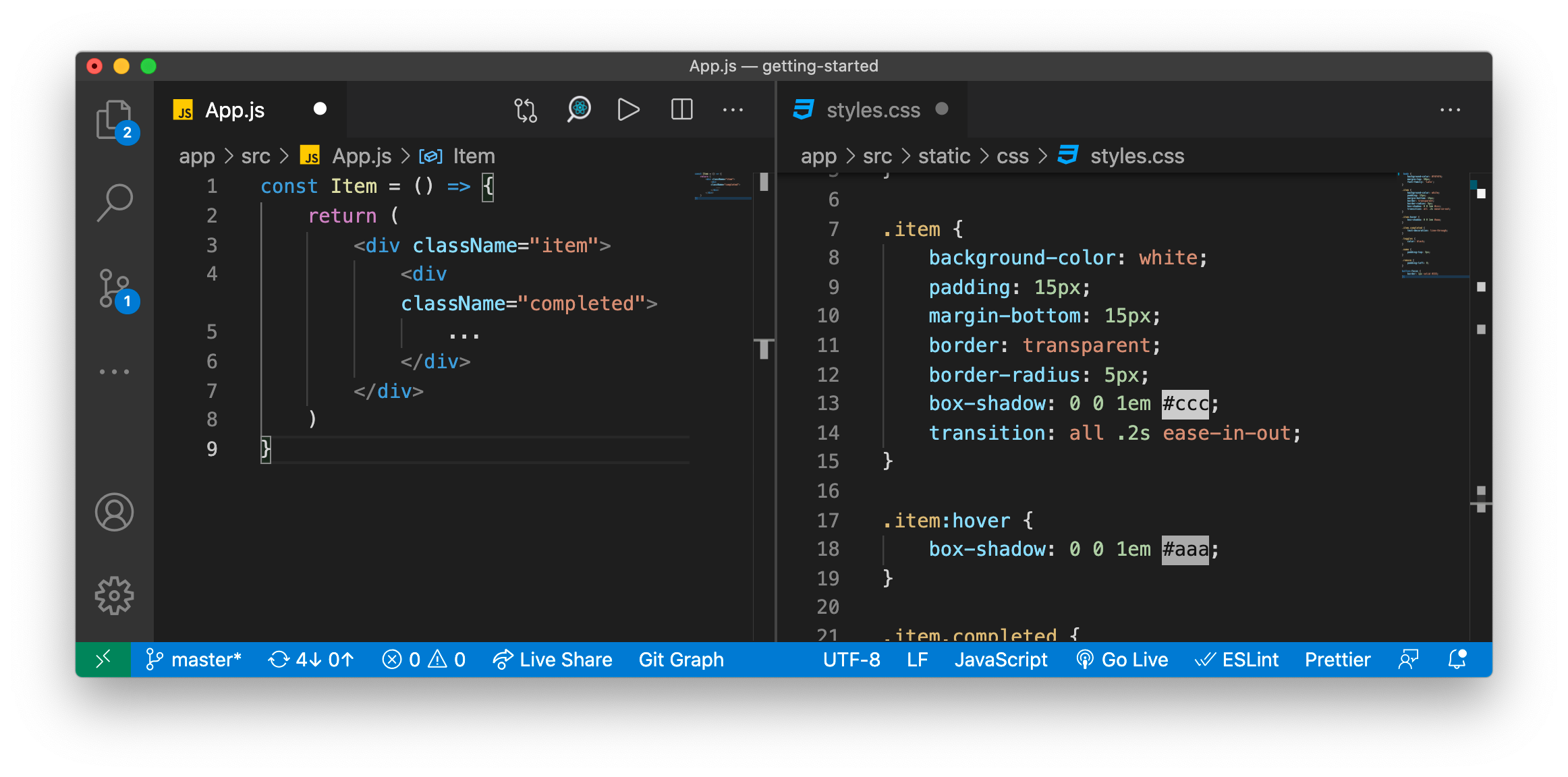Switch to the App.js tab
1568x777 pixels.
pyautogui.click(x=235, y=110)
